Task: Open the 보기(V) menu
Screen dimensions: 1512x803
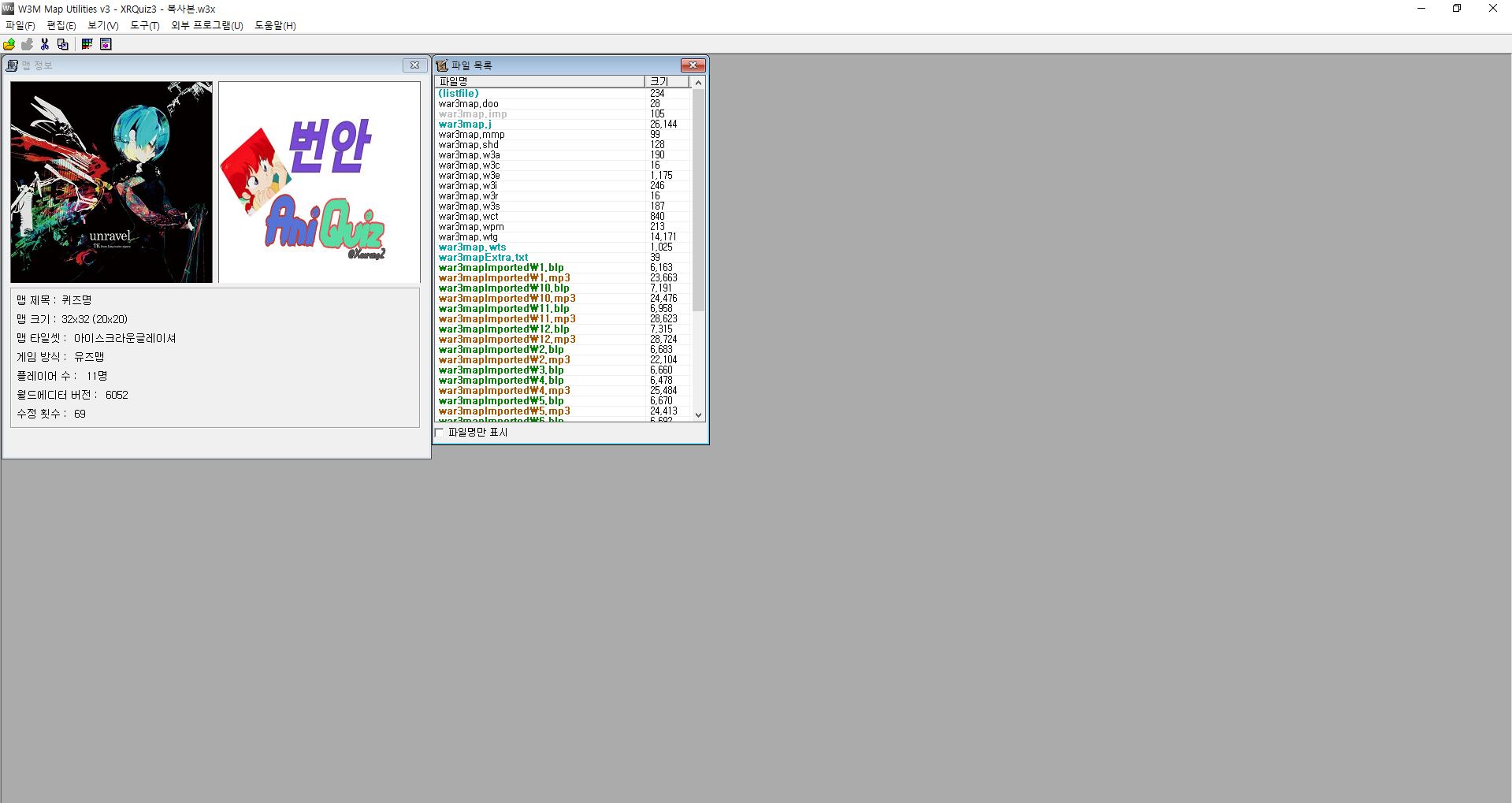Action: pos(102,25)
